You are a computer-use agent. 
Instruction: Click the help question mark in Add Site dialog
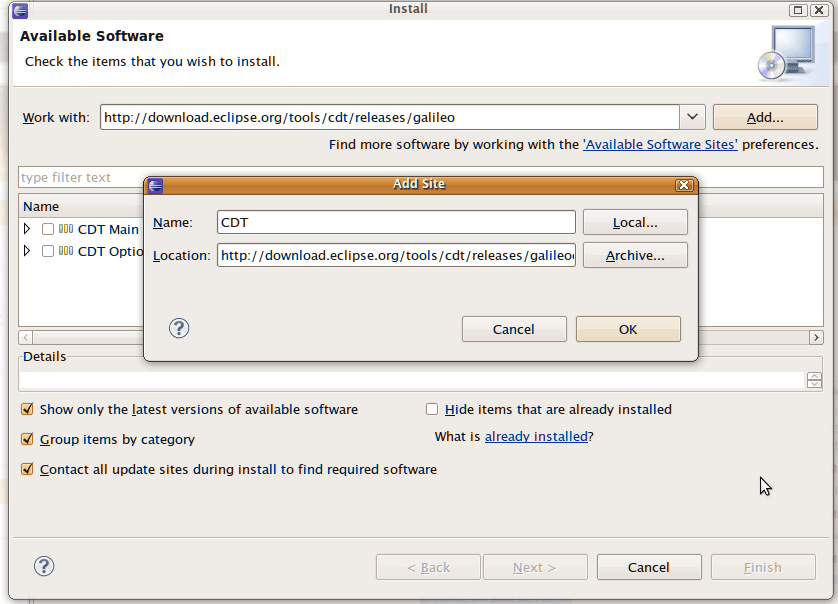tap(179, 328)
